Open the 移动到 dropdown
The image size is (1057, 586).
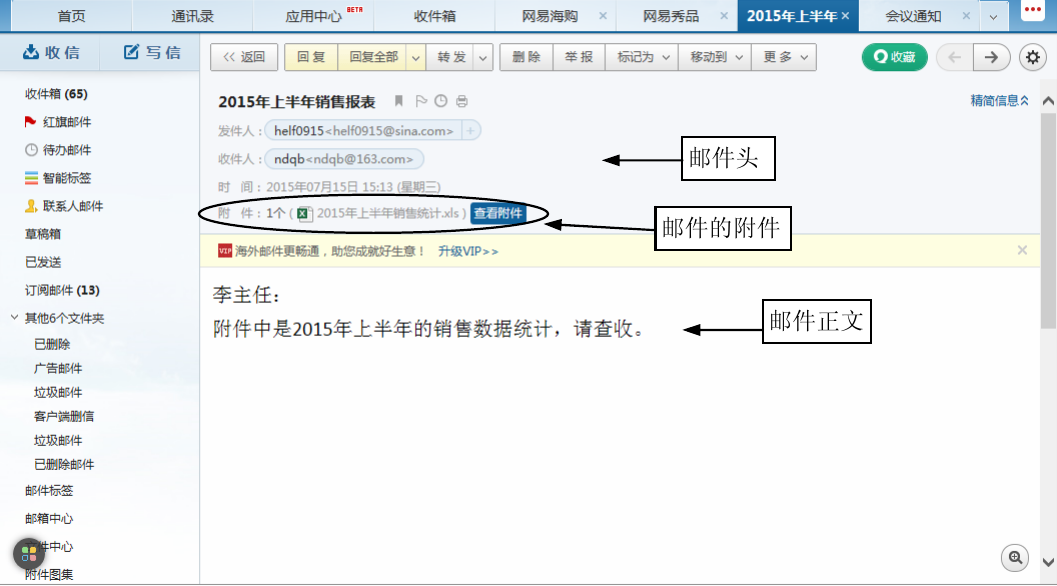(715, 57)
